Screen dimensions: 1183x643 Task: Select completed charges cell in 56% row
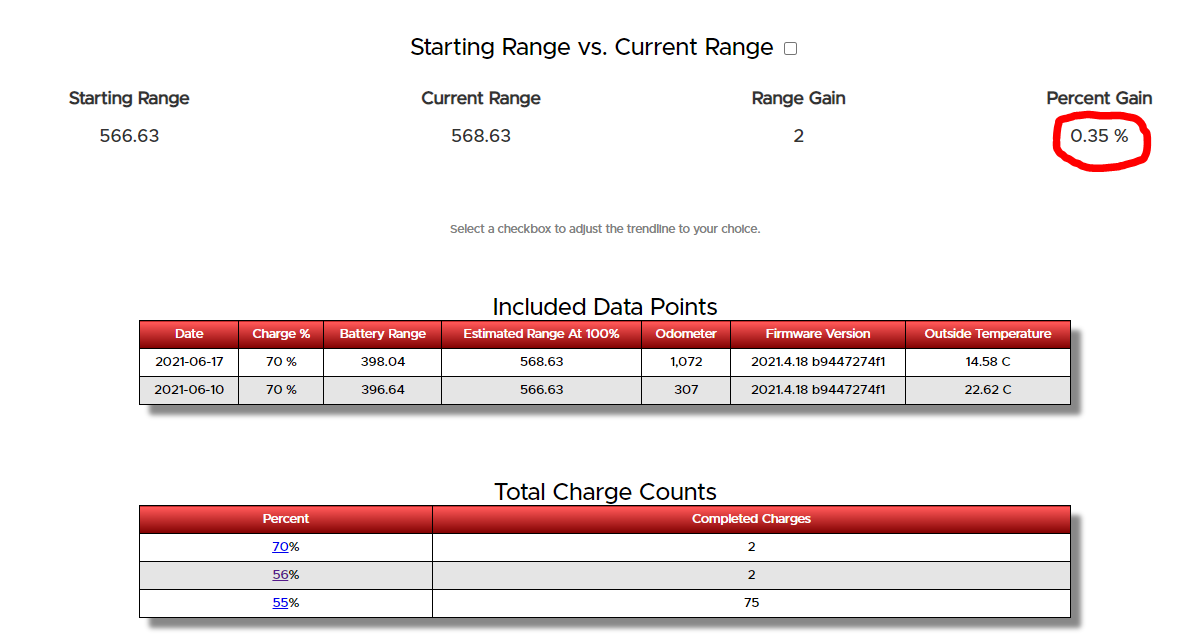751,575
